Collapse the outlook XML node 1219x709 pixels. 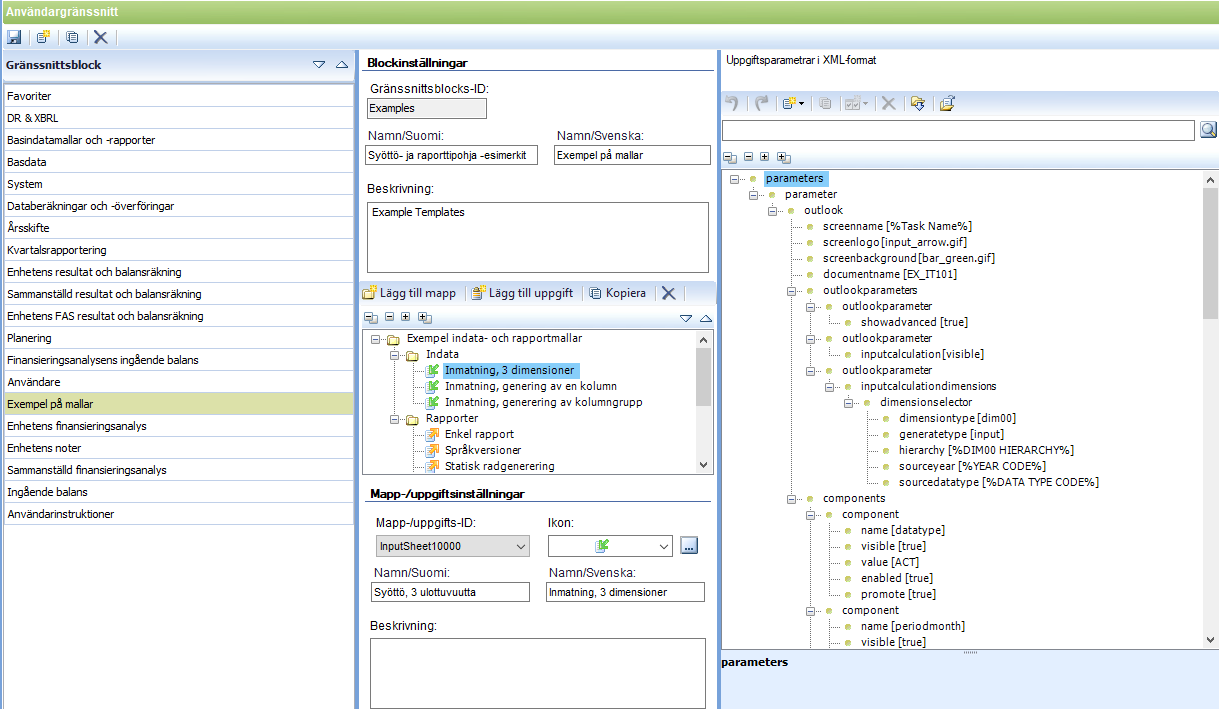coord(773,210)
